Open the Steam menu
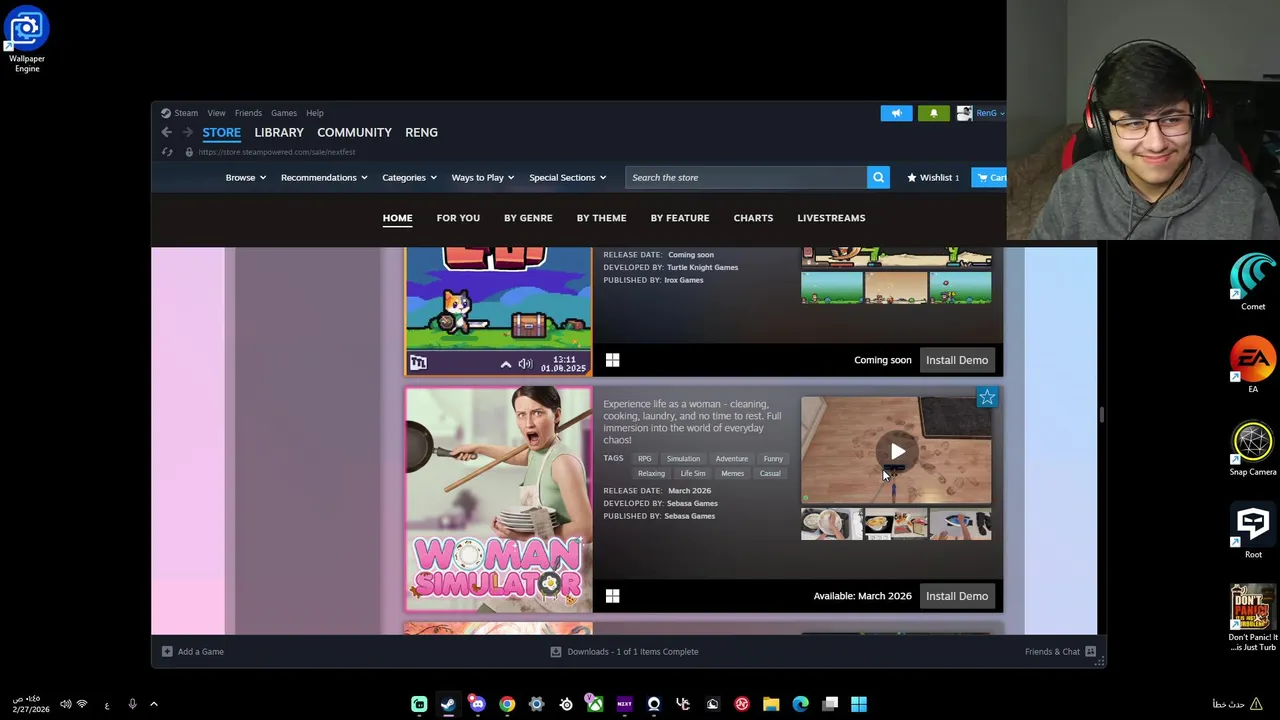 (x=186, y=113)
